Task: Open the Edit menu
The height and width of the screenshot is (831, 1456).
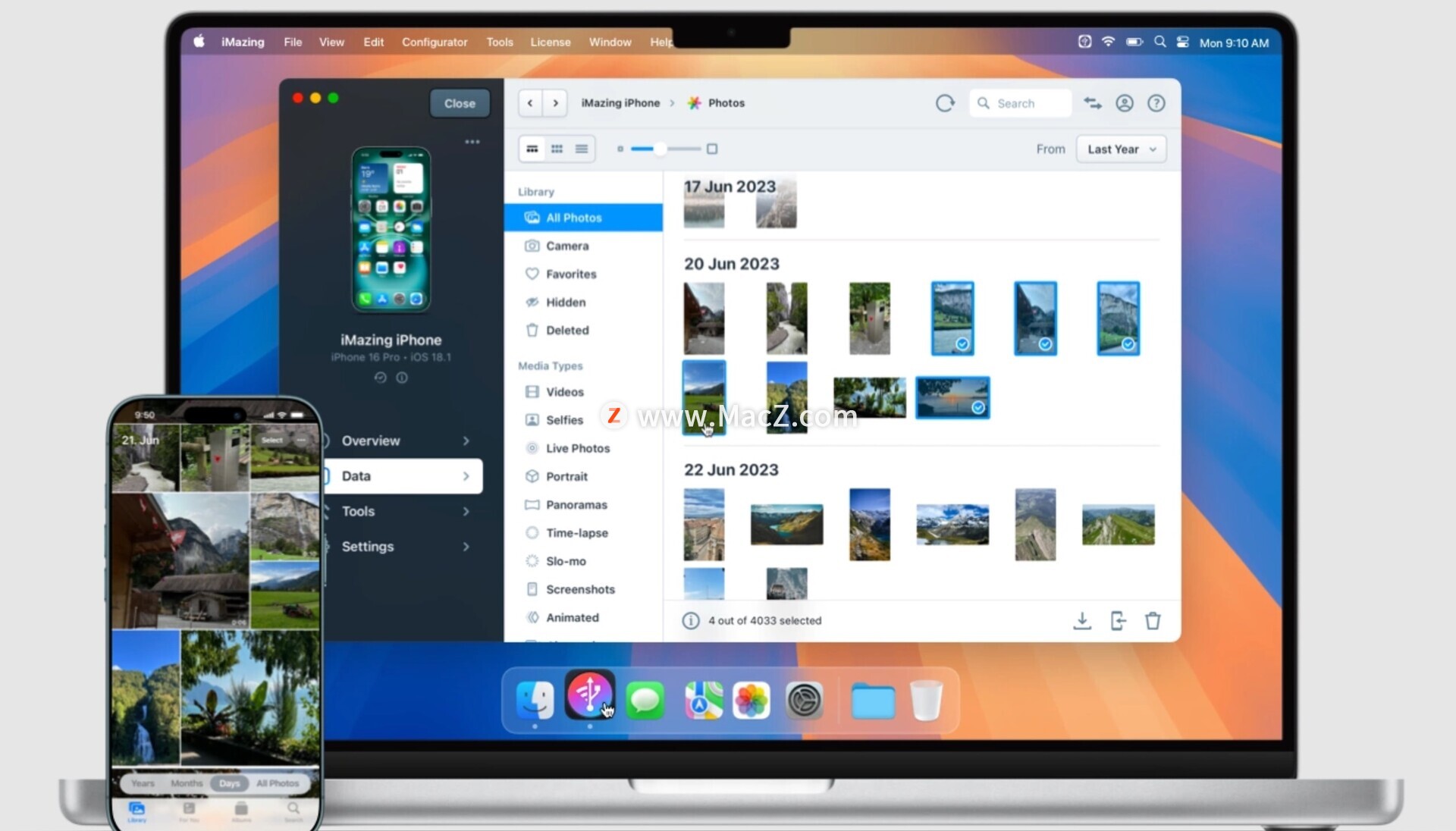Action: (x=373, y=42)
